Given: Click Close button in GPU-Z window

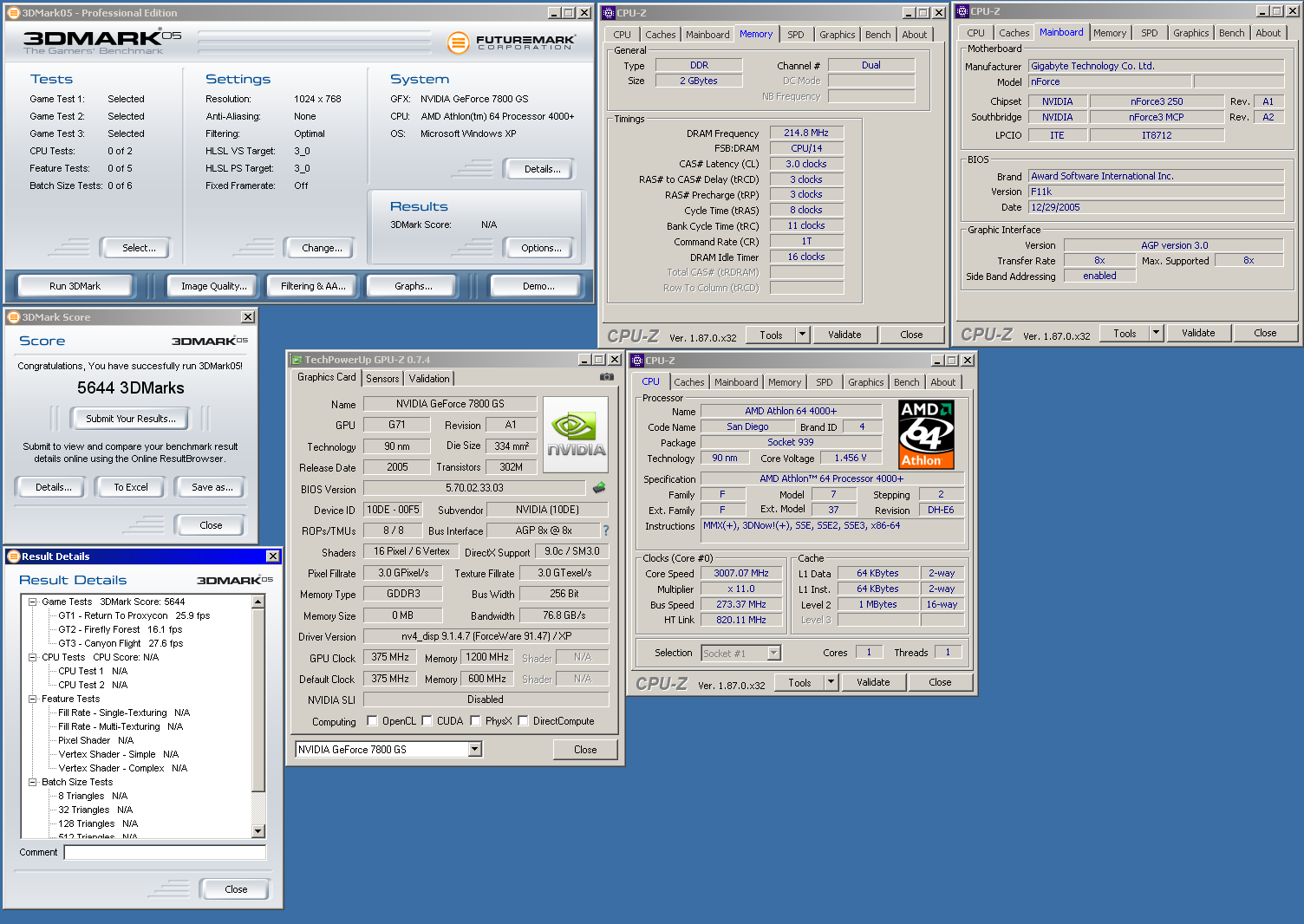Looking at the screenshot, I should (x=585, y=750).
